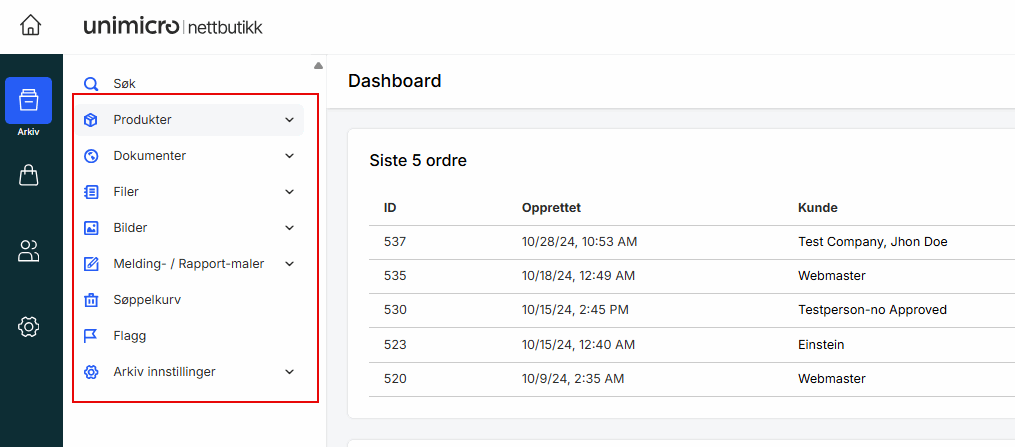Open the users icon in left rail
1015x447 pixels.
tap(29, 251)
